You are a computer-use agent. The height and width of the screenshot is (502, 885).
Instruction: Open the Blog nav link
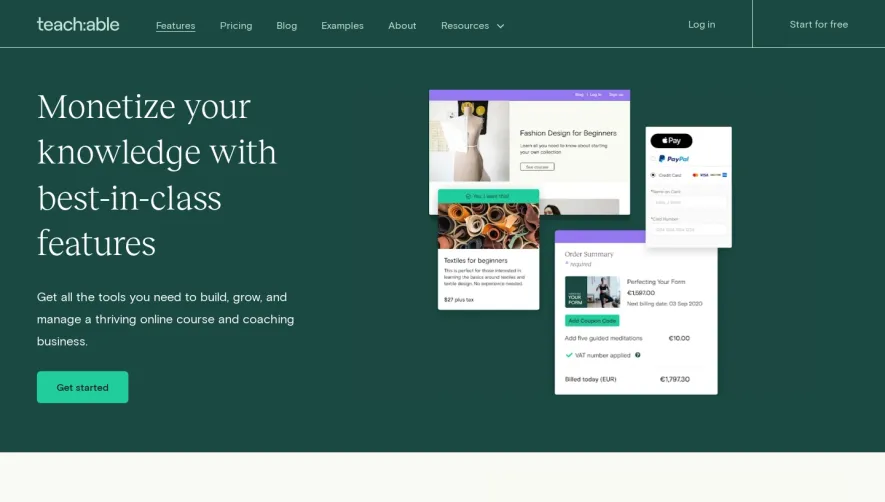click(x=287, y=25)
